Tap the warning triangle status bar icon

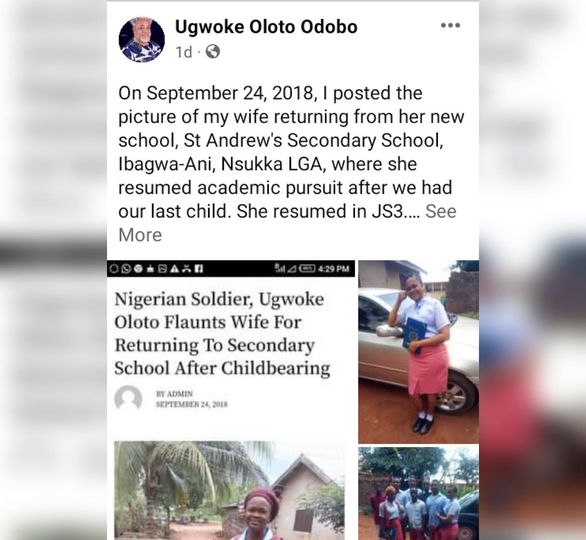tap(174, 269)
